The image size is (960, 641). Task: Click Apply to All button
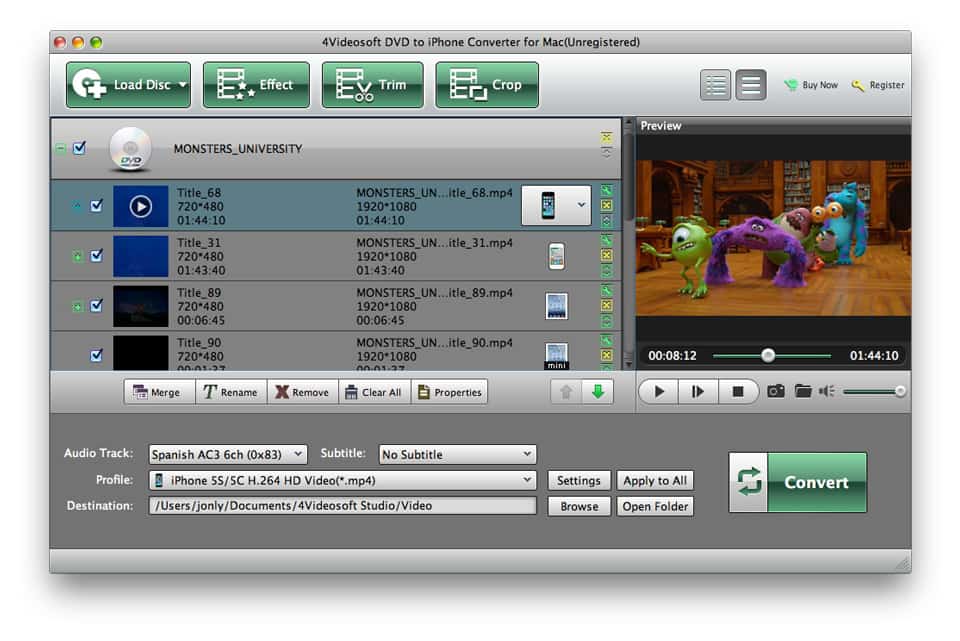click(x=654, y=481)
